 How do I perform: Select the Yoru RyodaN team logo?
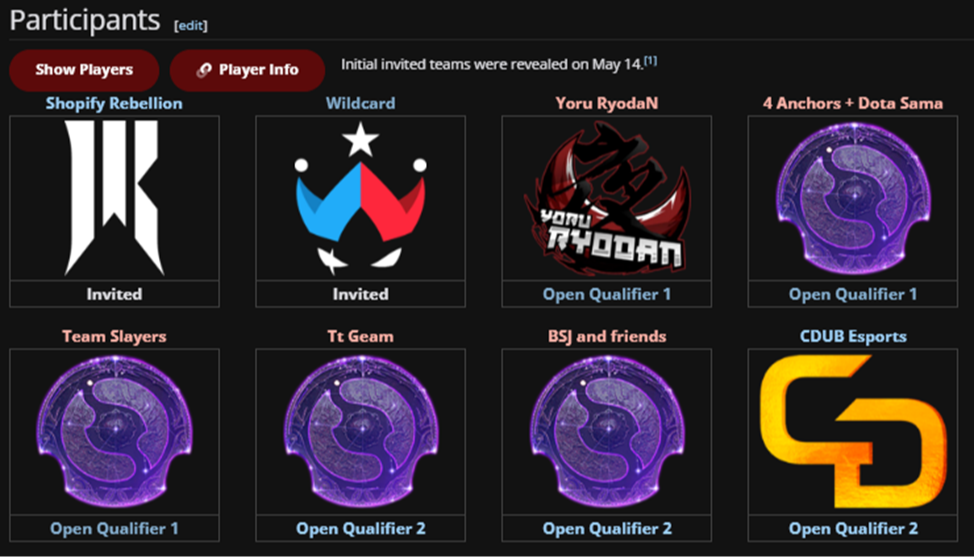pos(607,198)
